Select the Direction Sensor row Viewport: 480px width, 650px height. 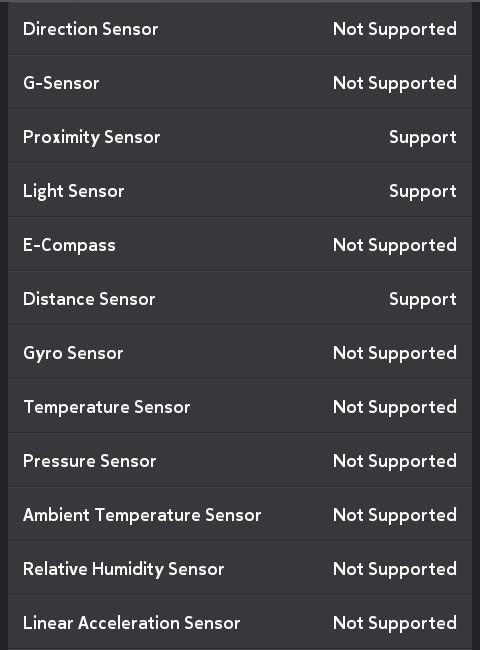240,29
